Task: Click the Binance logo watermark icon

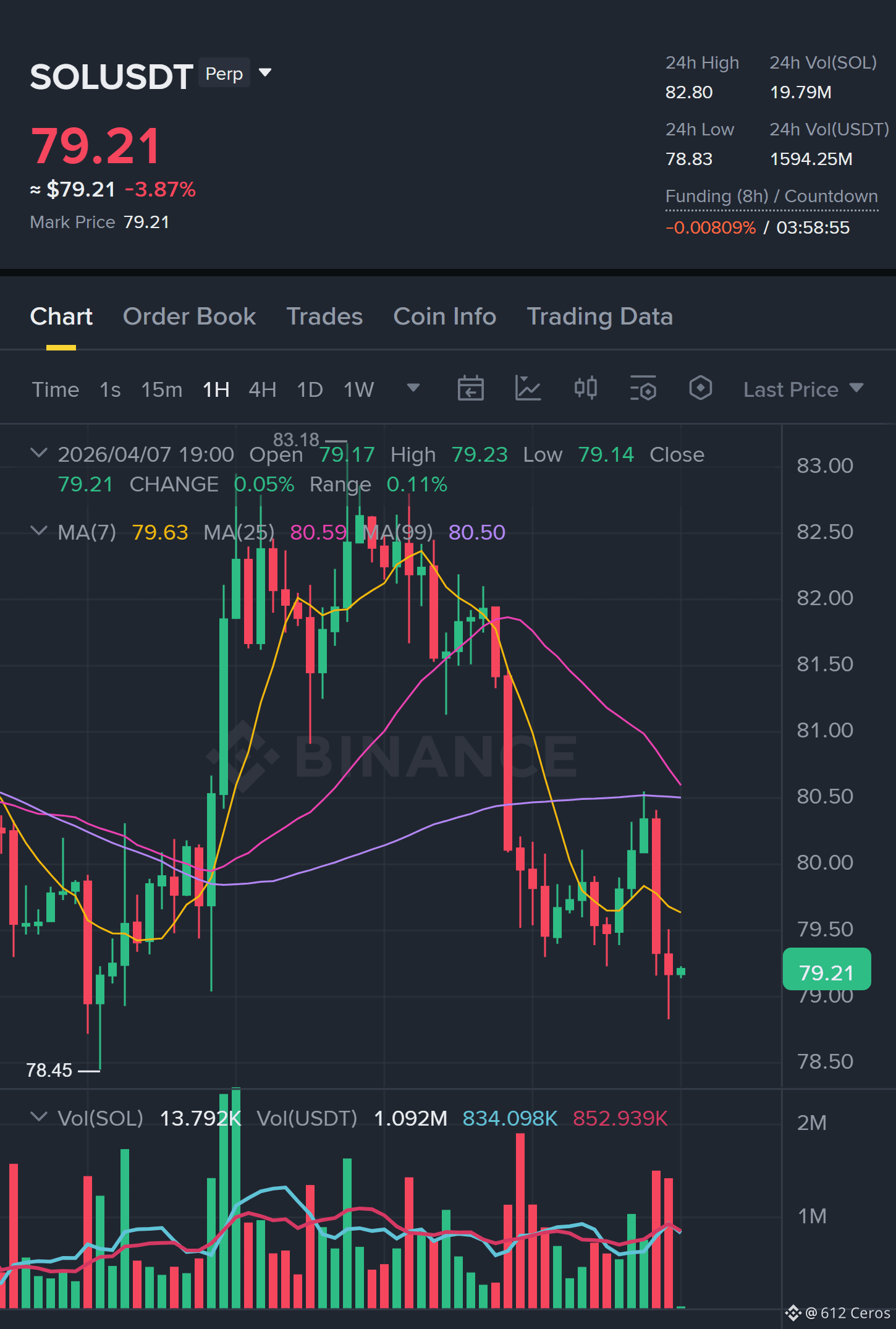Action: tap(242, 756)
